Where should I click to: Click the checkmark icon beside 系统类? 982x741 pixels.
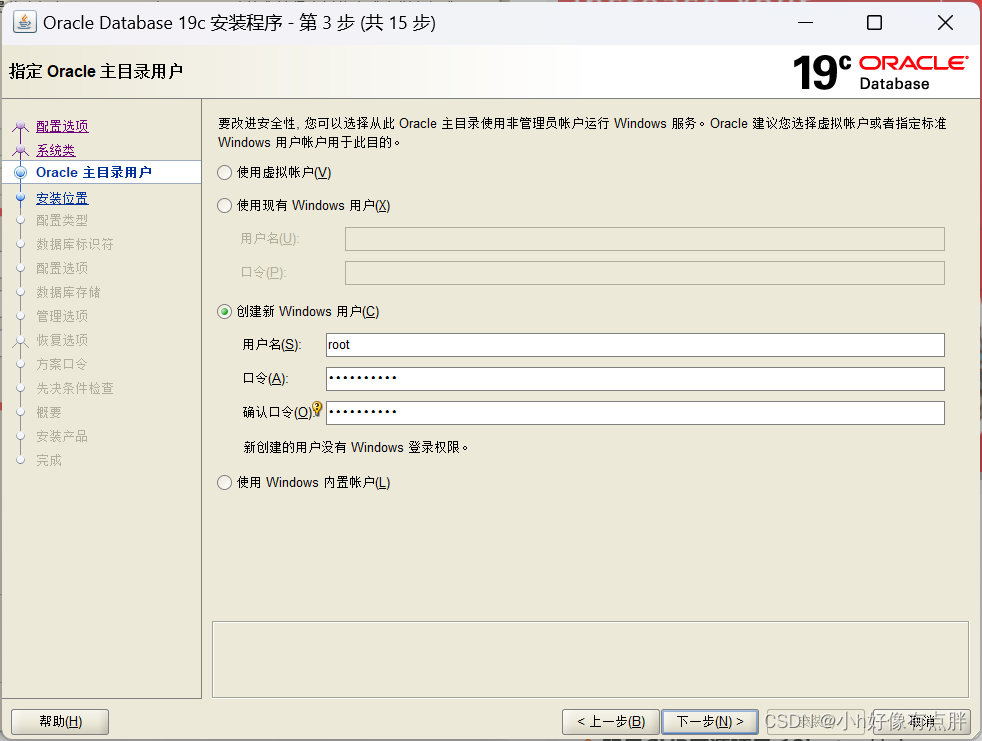pyautogui.click(x=21, y=150)
